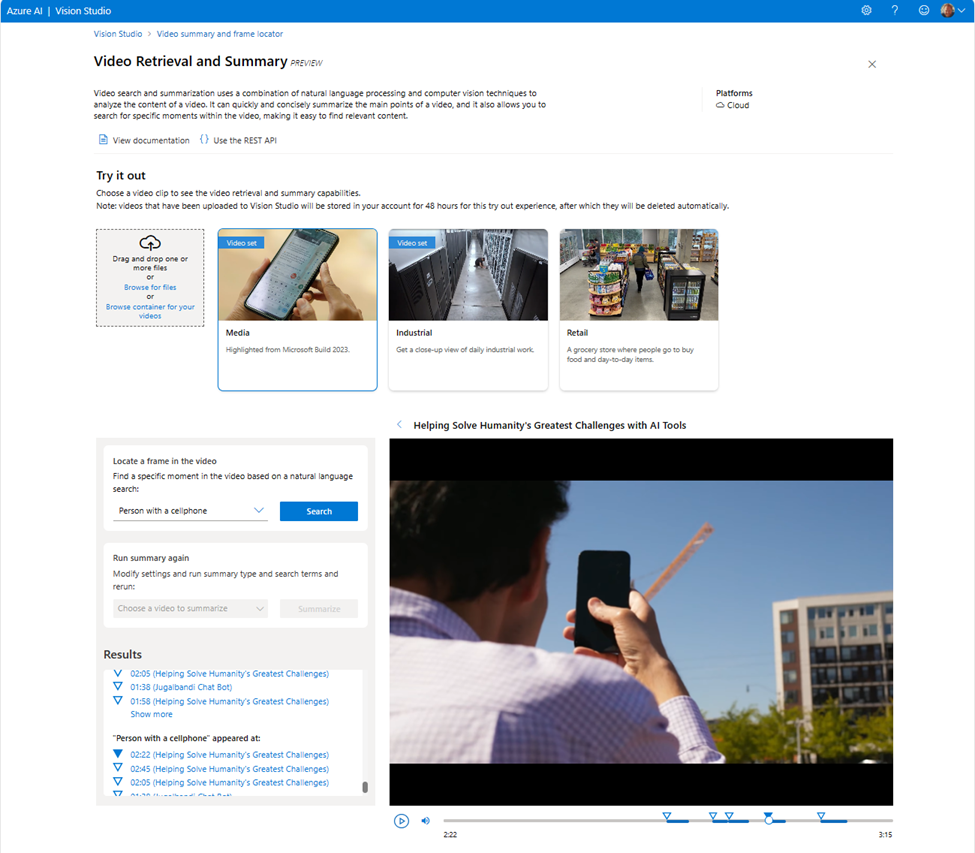Select the Industrial video set card

pyautogui.click(x=468, y=310)
